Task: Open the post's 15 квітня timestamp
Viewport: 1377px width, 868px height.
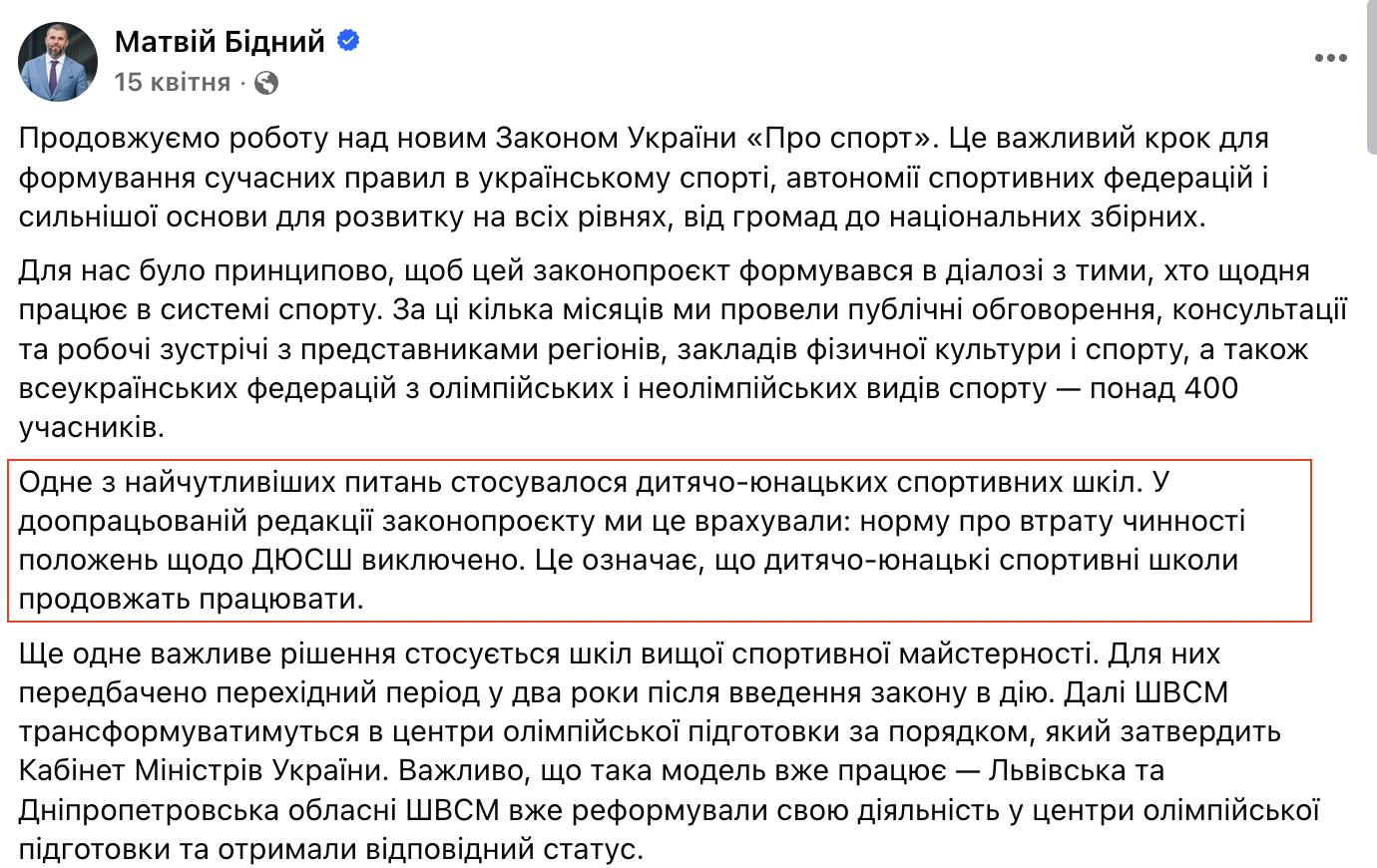Action: (173, 83)
